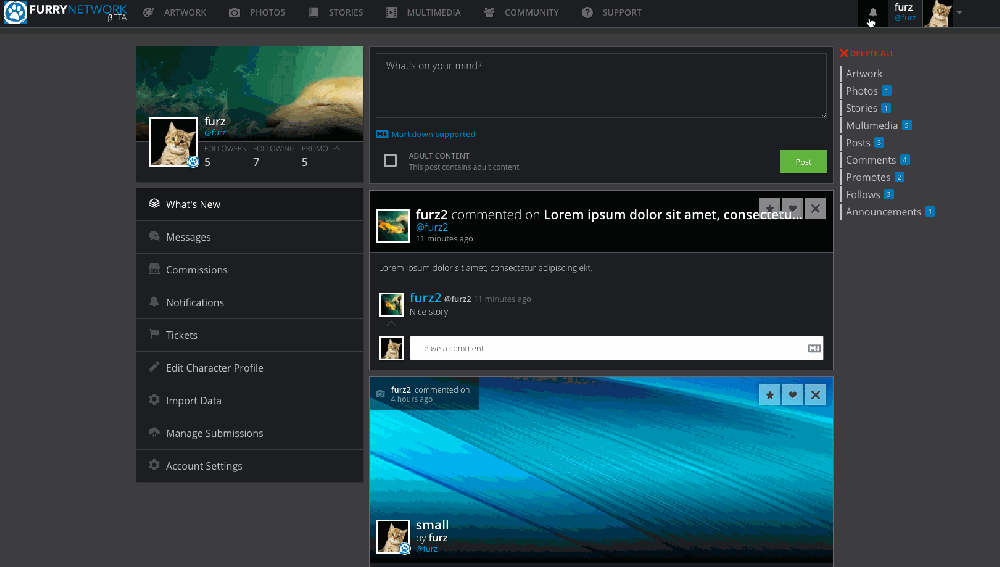Click the camera icon on photo notification

click(380, 394)
